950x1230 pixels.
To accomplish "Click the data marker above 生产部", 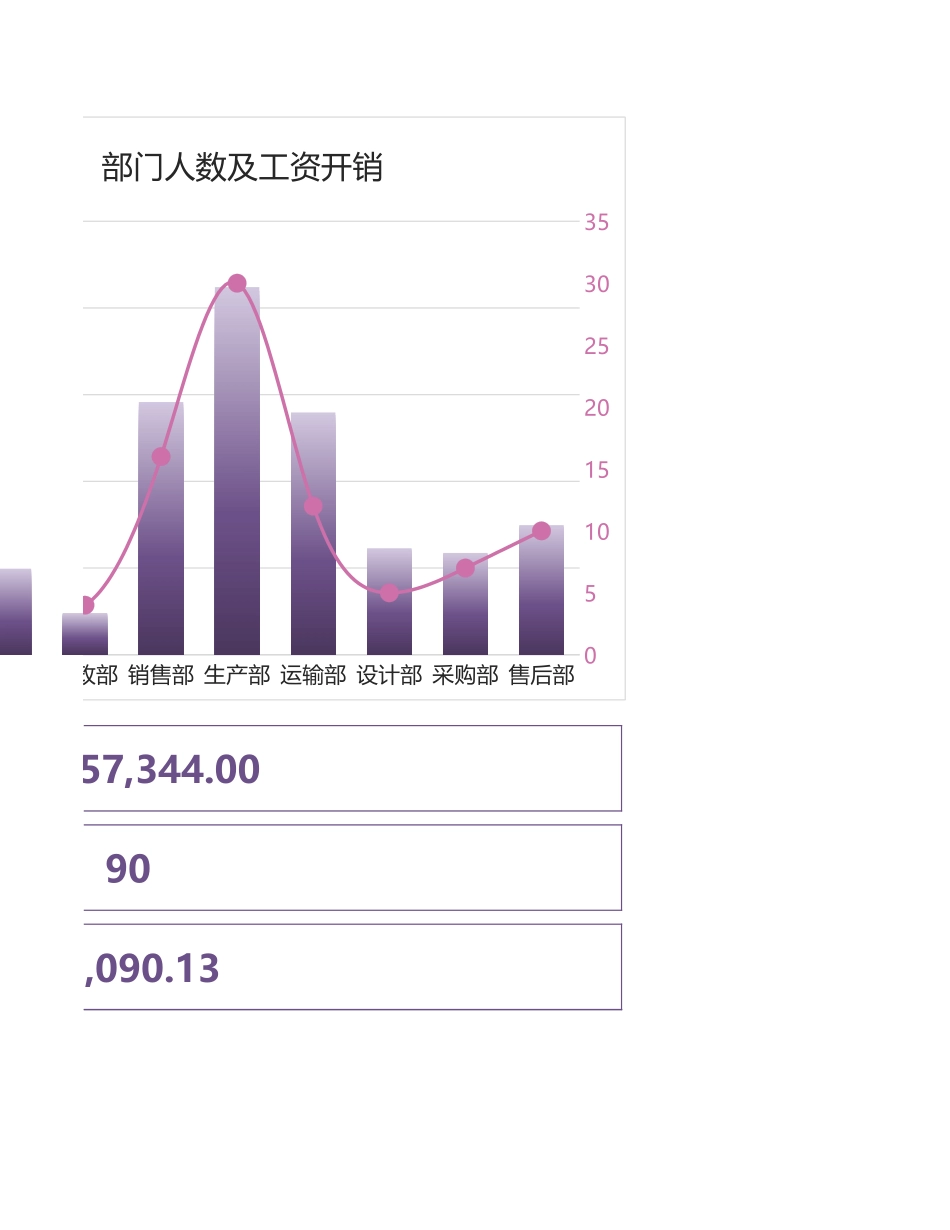I will (x=237, y=283).
